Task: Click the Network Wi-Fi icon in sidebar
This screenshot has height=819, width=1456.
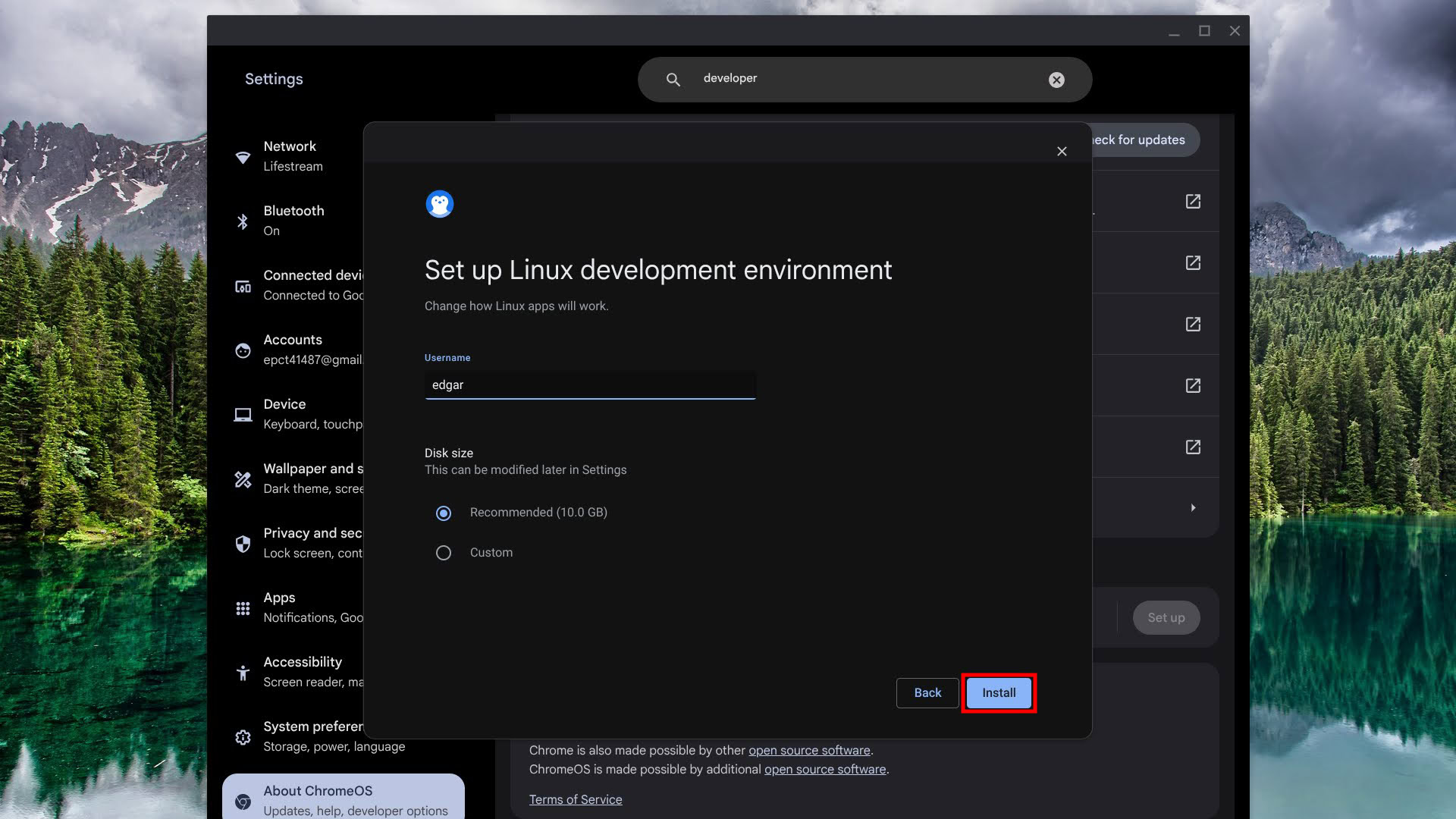Action: pos(243,157)
